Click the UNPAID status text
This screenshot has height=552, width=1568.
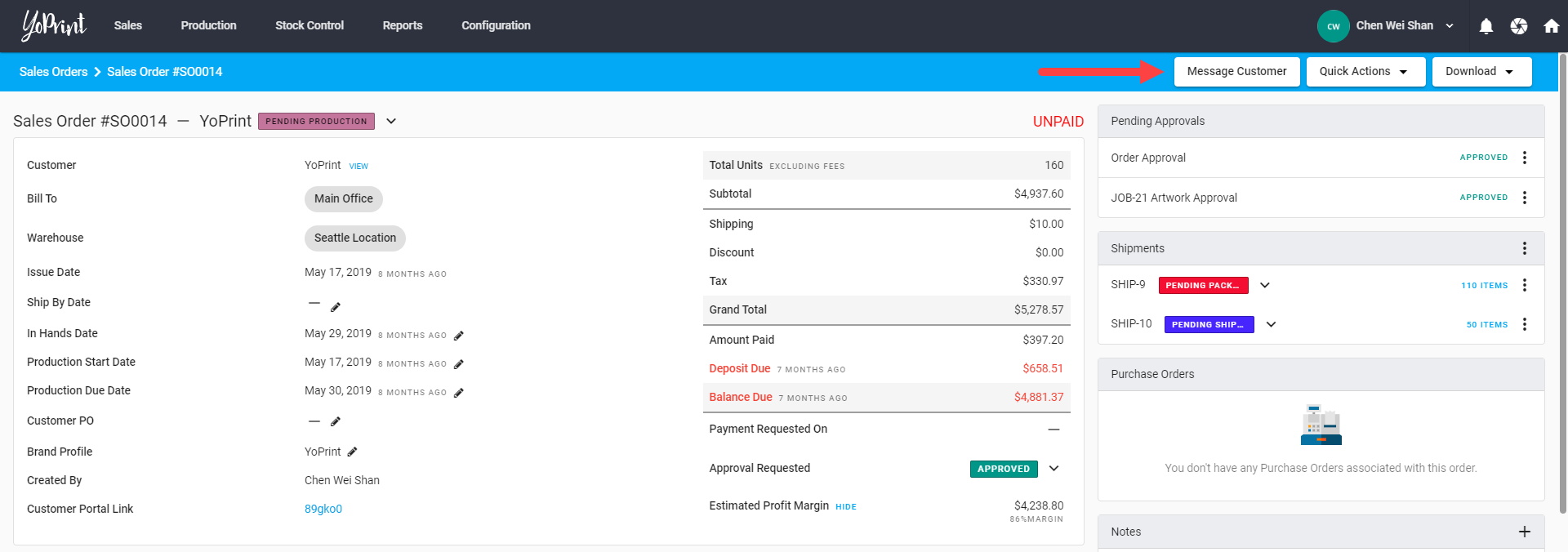click(x=1058, y=122)
